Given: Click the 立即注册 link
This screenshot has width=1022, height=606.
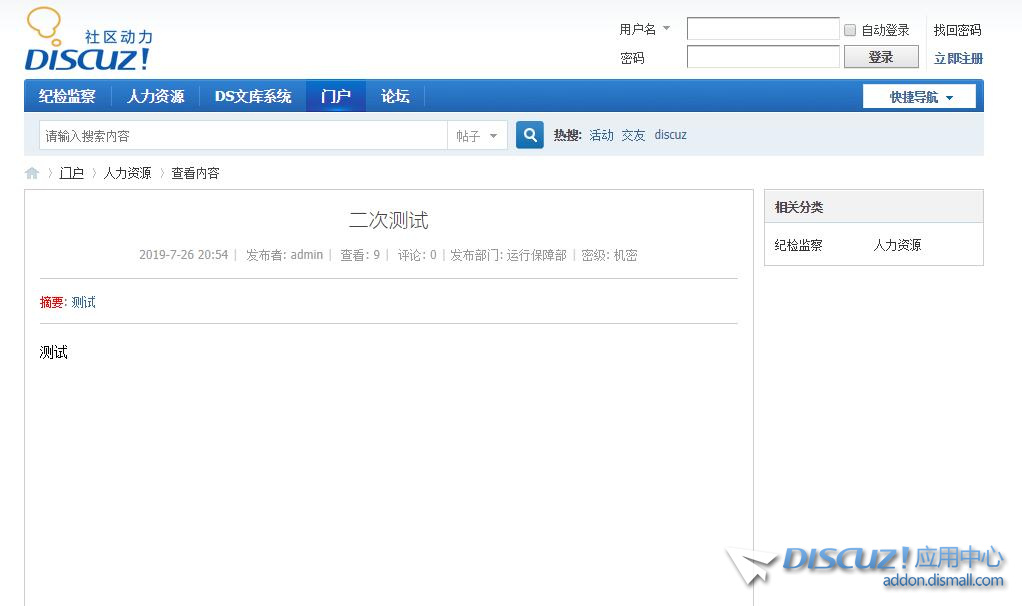Looking at the screenshot, I should click(958, 59).
